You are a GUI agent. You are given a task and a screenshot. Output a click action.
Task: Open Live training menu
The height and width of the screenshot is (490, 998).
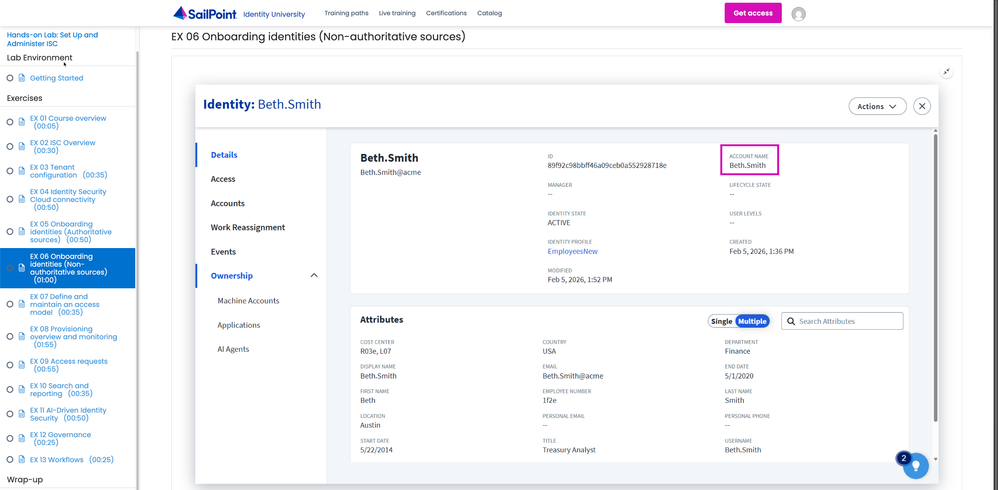pos(397,13)
